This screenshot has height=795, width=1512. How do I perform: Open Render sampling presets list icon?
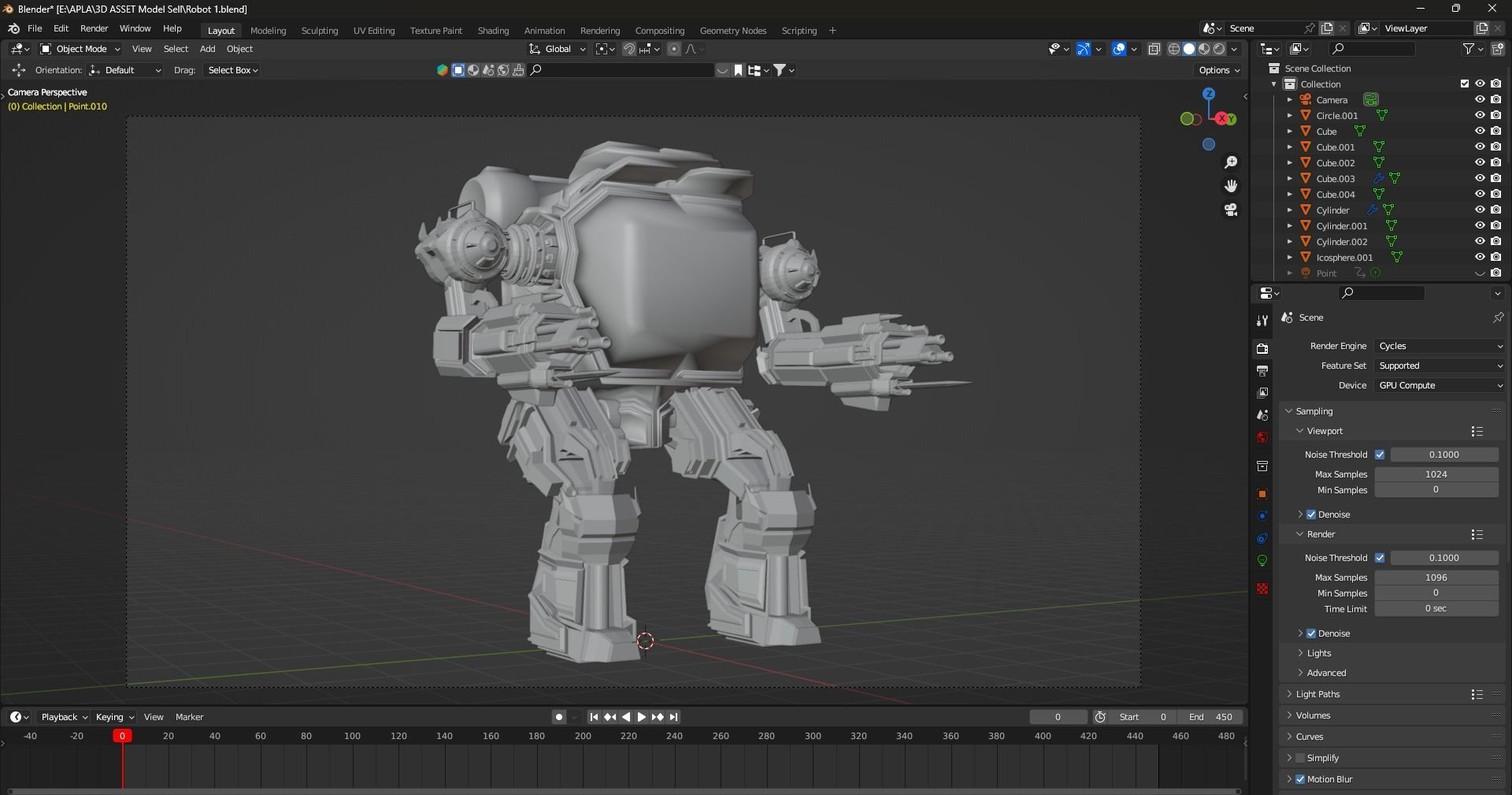point(1477,534)
